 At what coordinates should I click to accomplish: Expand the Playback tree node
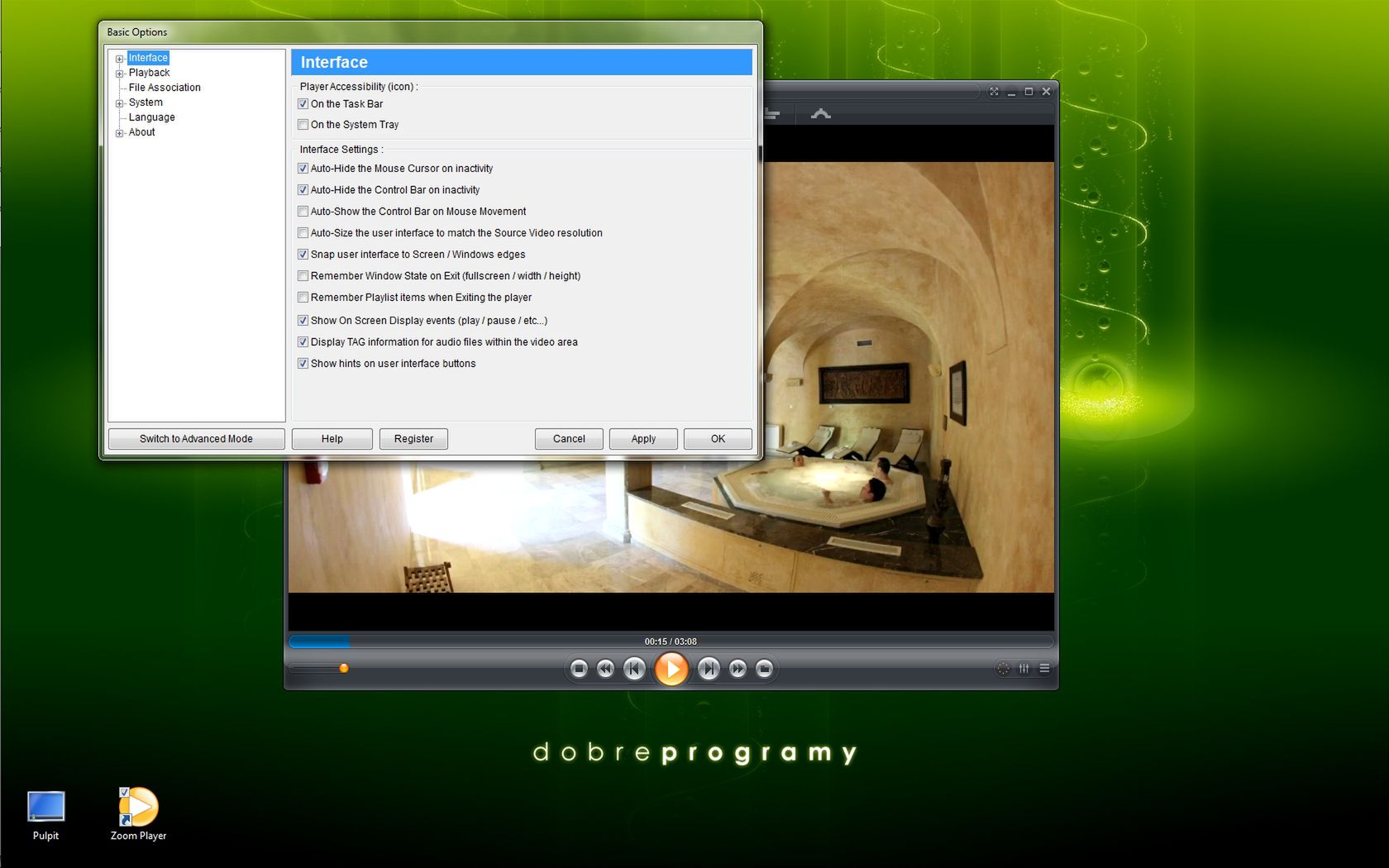coord(119,74)
